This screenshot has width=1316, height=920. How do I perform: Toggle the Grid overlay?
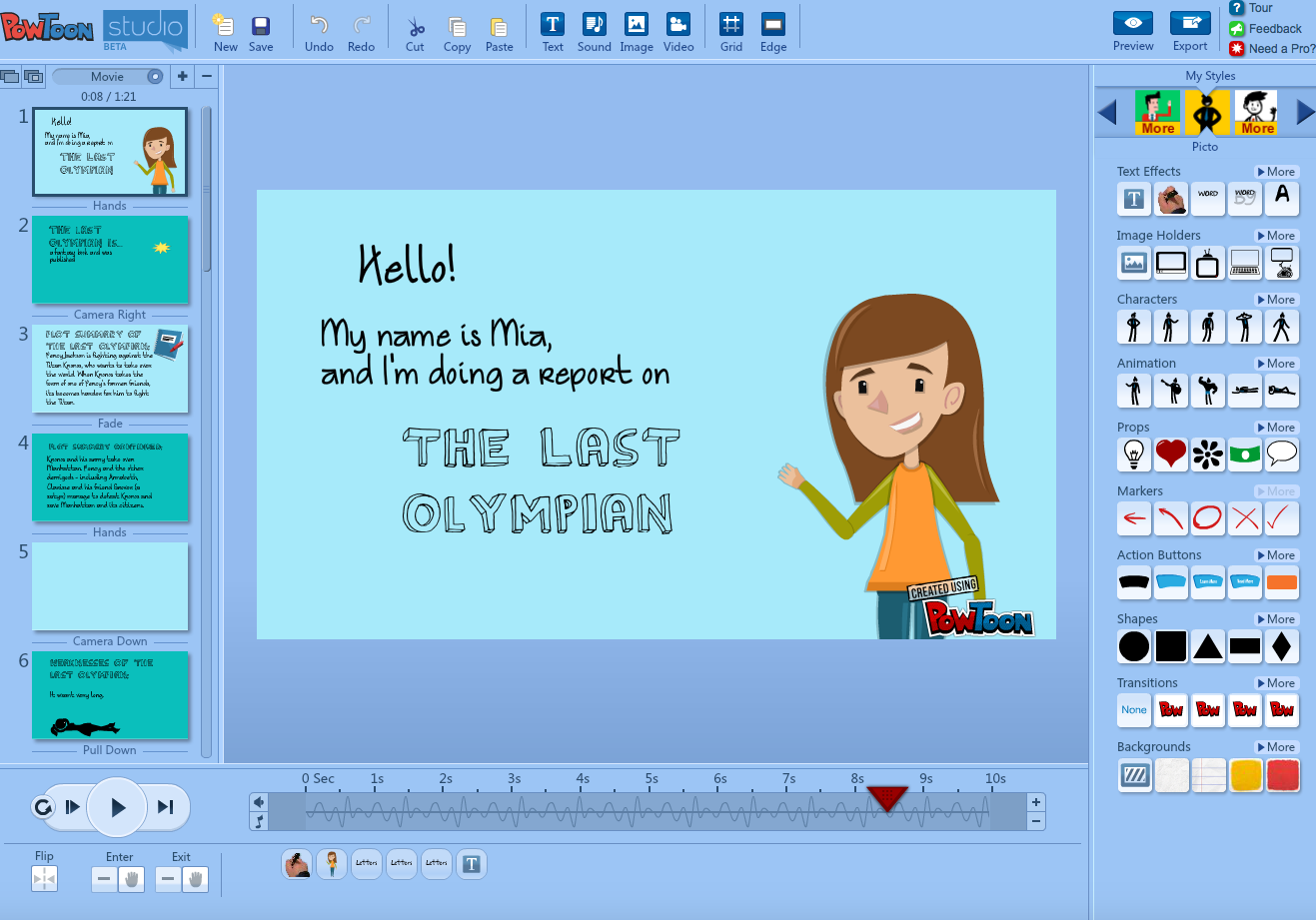point(731,33)
